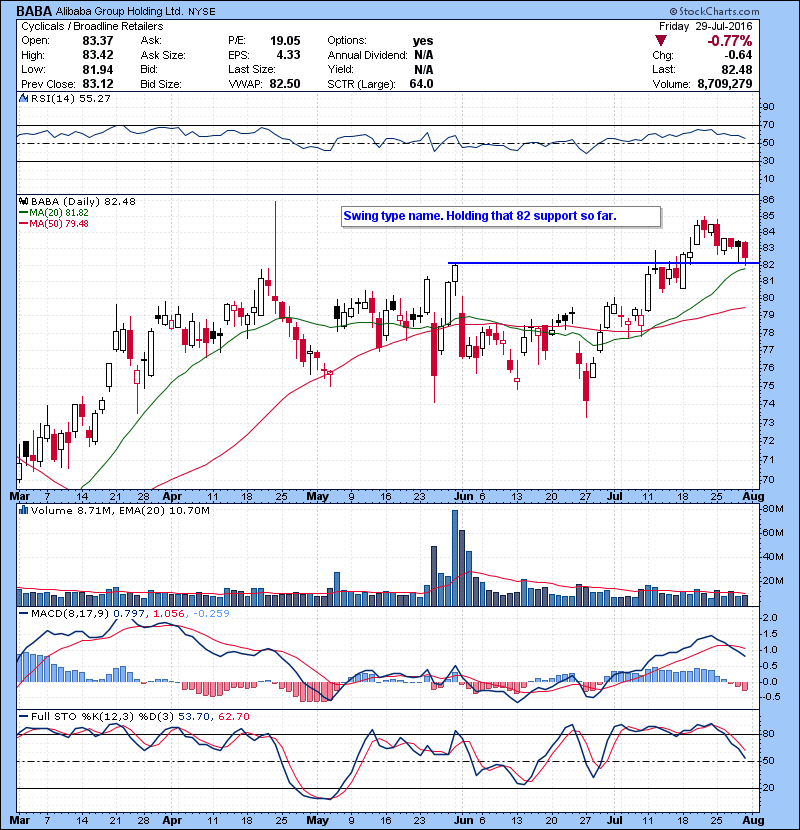Click the 'Jun' label on price chart axis
This screenshot has height=830, width=800.
point(463,497)
